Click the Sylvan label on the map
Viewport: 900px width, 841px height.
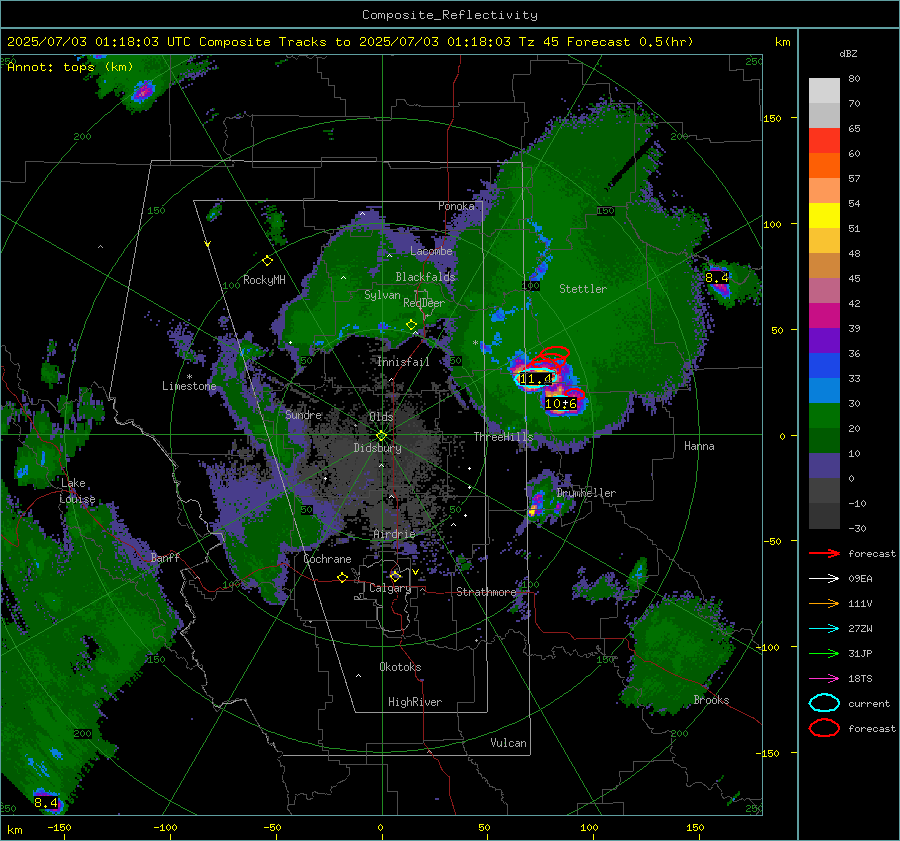[x=382, y=295]
